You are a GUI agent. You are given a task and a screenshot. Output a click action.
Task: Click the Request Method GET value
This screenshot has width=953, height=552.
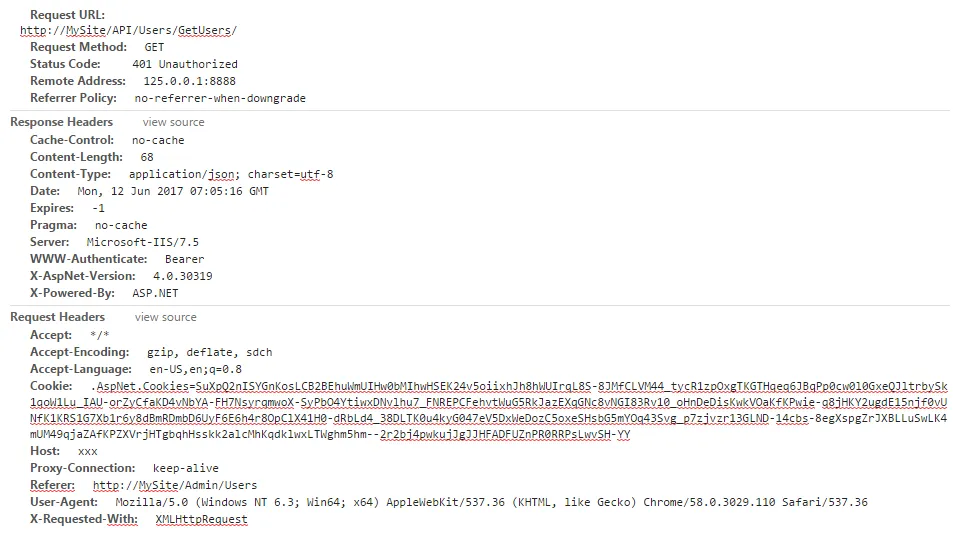[x=154, y=47]
